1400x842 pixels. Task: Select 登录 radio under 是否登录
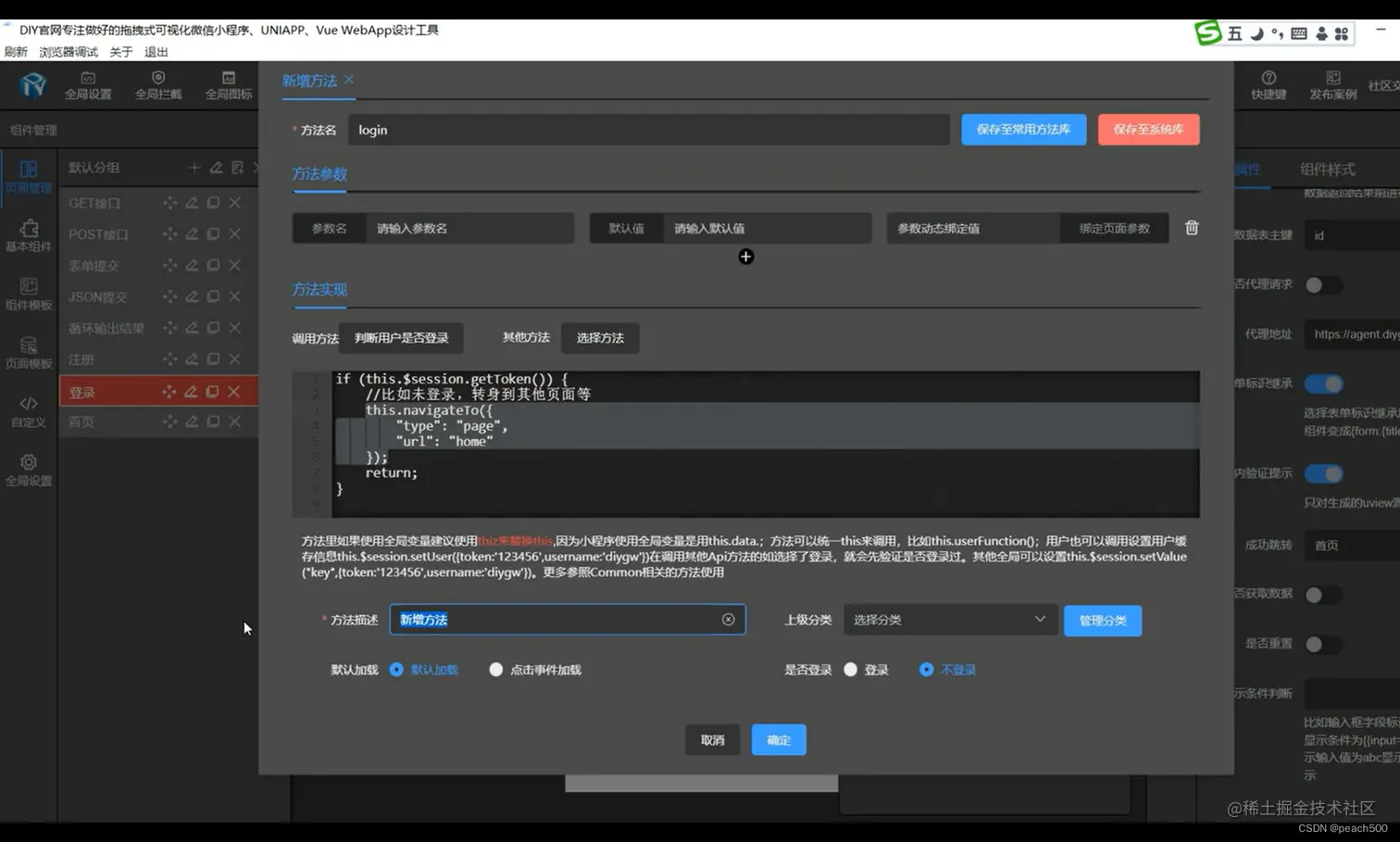[x=851, y=670]
